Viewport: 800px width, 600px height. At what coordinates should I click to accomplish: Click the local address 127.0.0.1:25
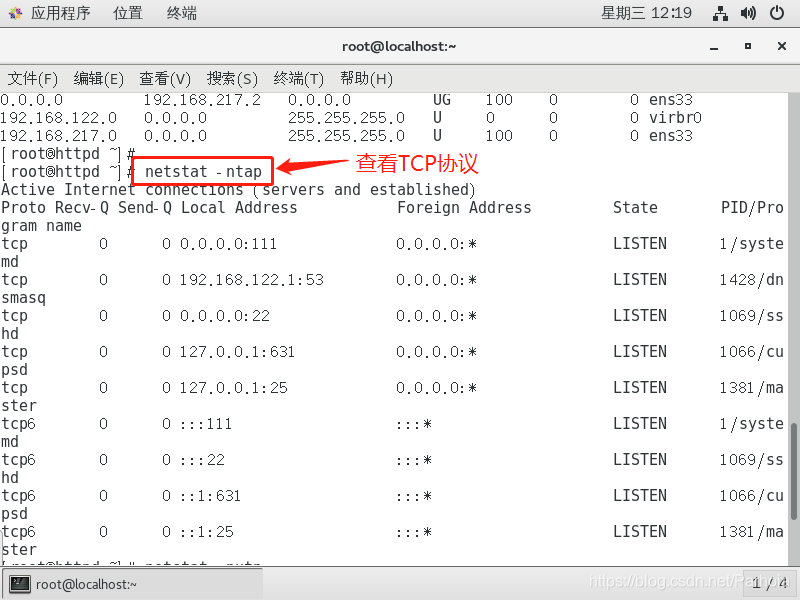(x=234, y=388)
